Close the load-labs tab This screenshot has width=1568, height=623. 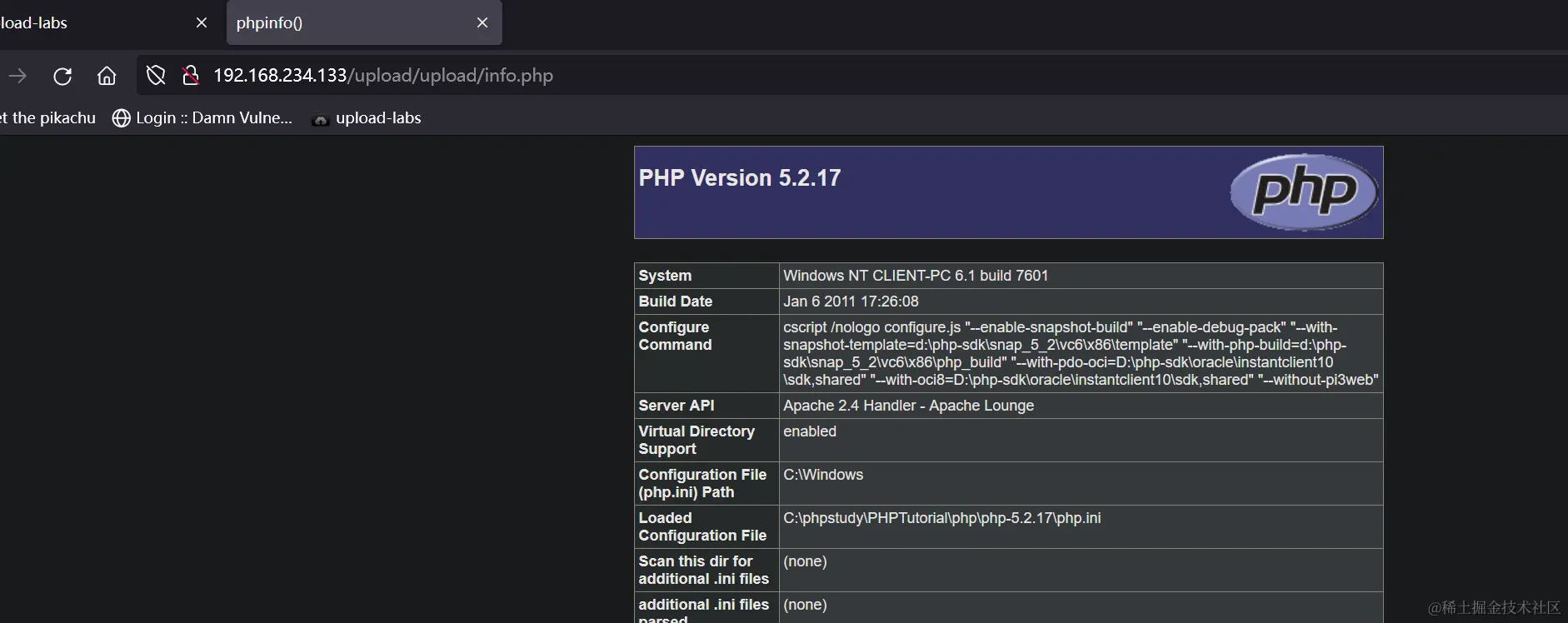202,22
